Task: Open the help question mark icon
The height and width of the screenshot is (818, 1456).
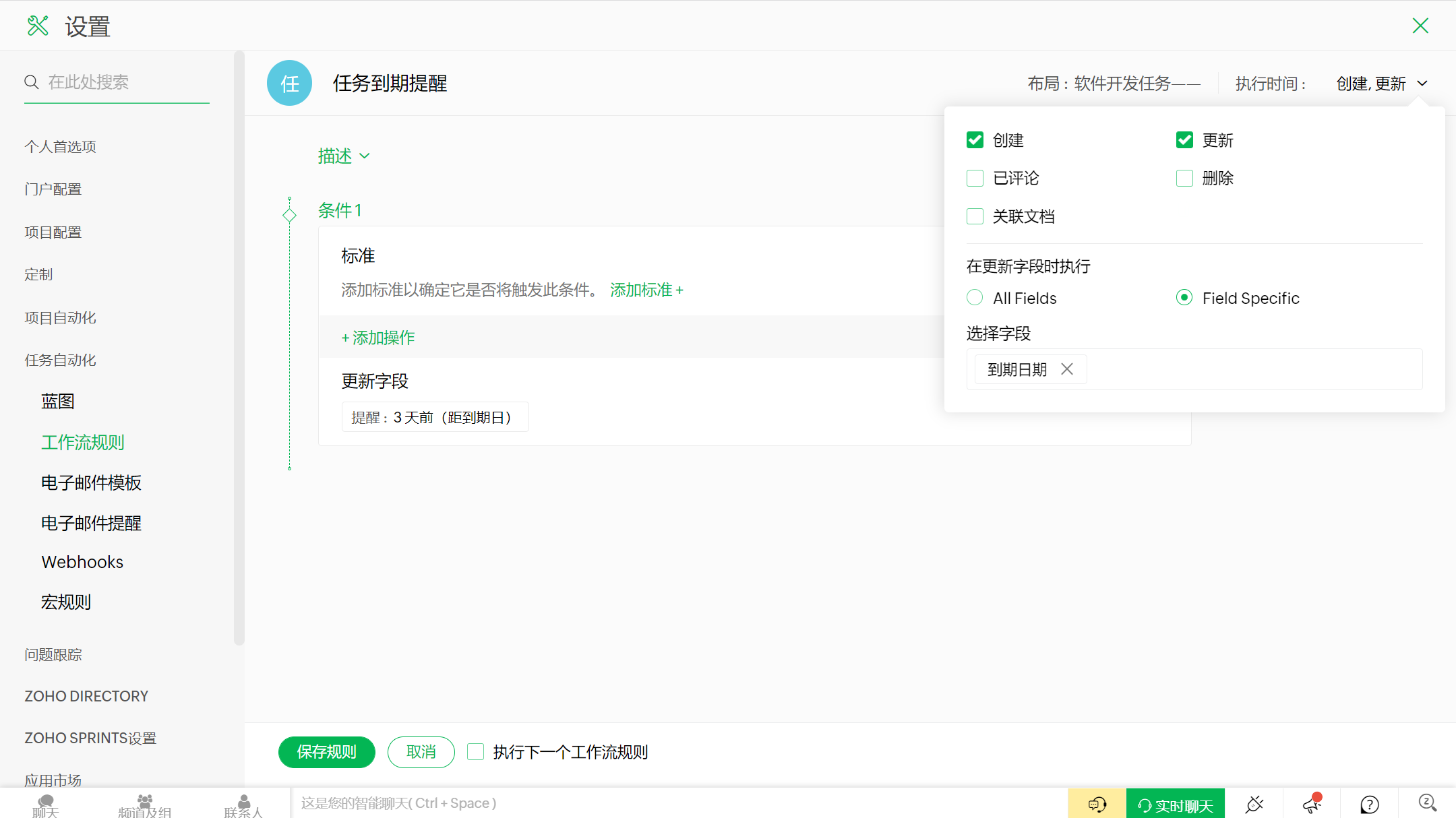Action: 1369,804
